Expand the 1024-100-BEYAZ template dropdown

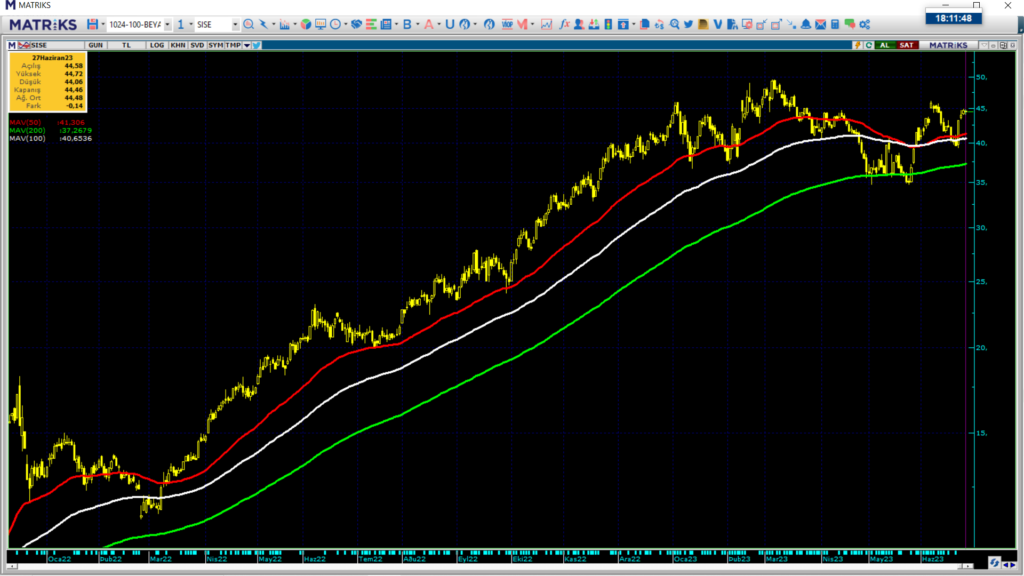coord(166,24)
